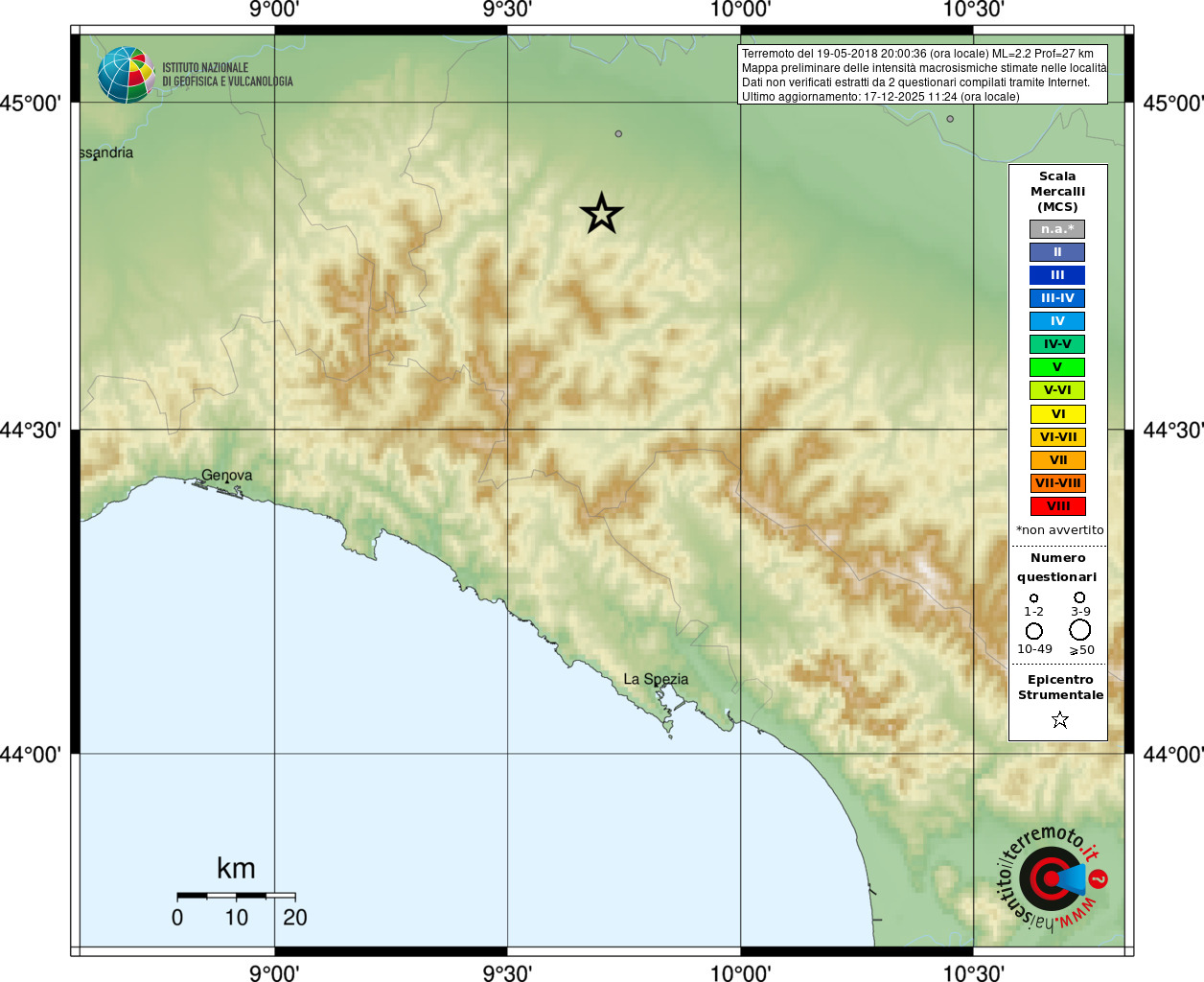Image resolution: width=1204 pixels, height=982 pixels.
Task: Click the La Spezia city label
Action: click(x=656, y=679)
